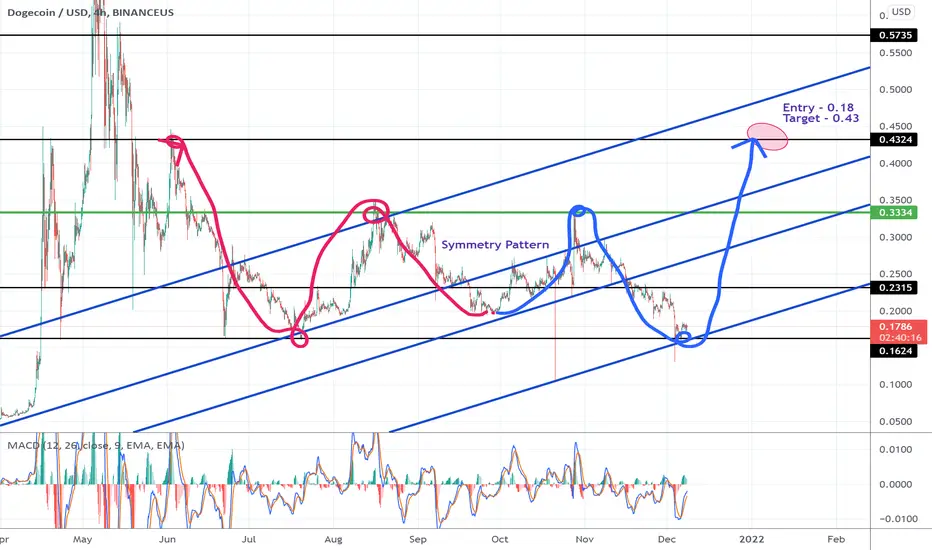
Task: Click Dec on the time axis
Action: point(667,539)
